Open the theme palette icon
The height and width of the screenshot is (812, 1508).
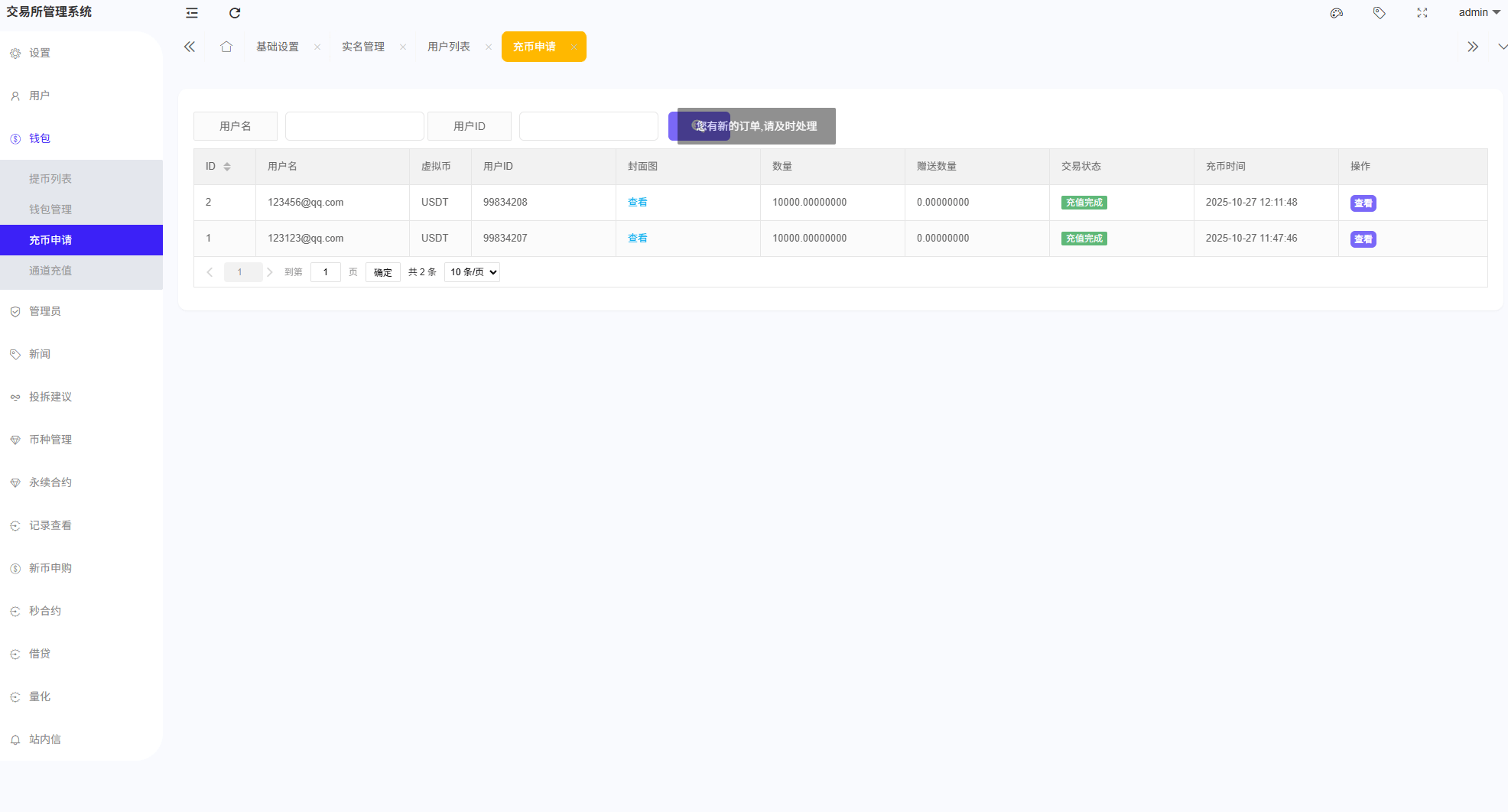1336,13
